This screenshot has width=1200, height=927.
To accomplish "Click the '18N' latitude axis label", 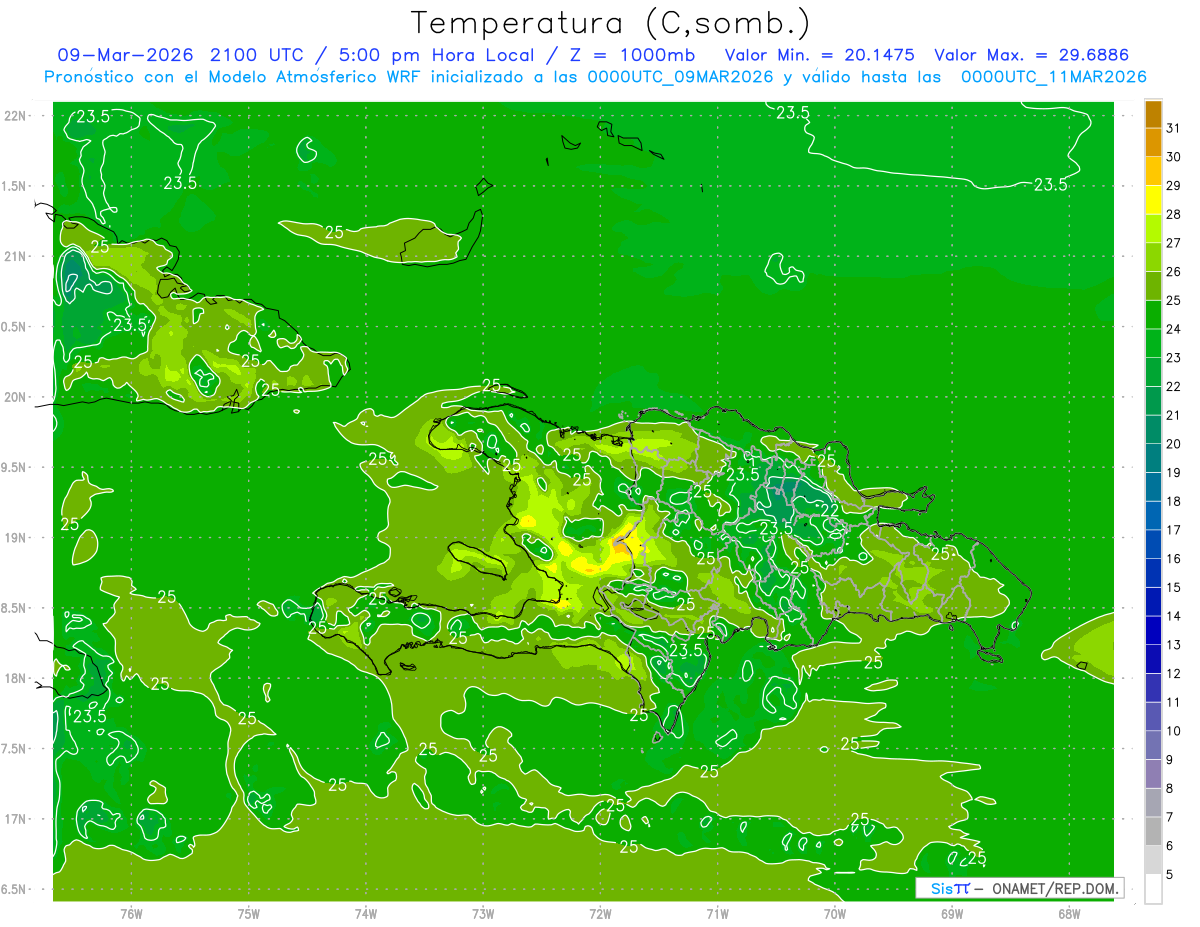I will 15,678.
